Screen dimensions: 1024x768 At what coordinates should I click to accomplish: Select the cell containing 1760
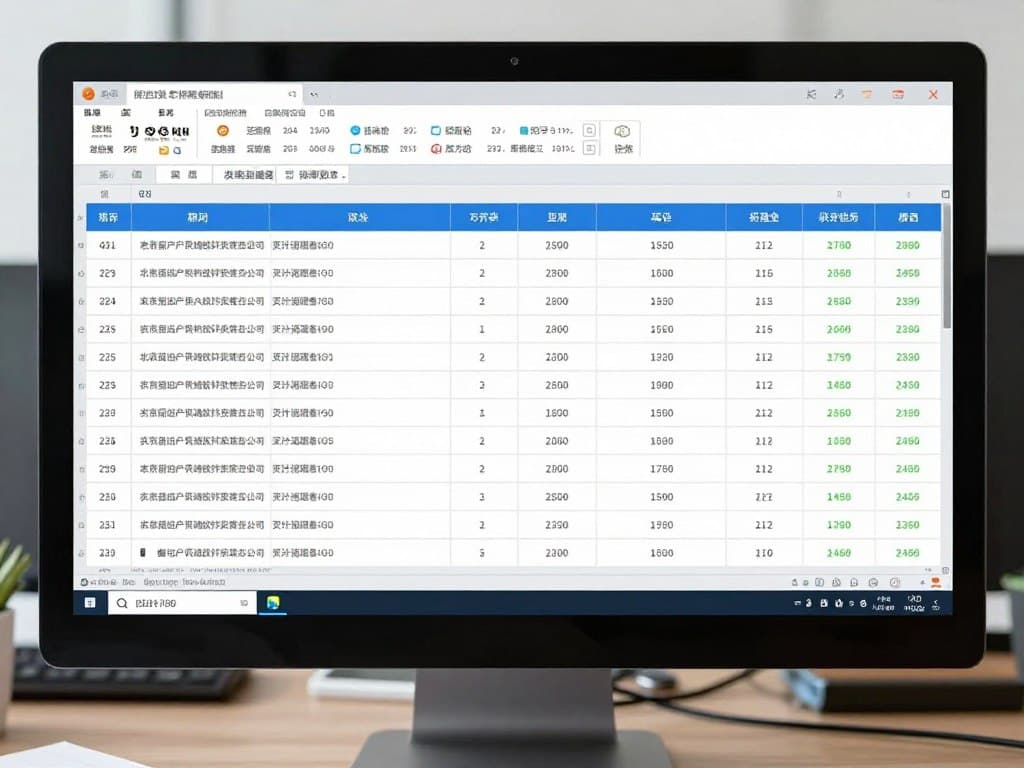coord(661,469)
